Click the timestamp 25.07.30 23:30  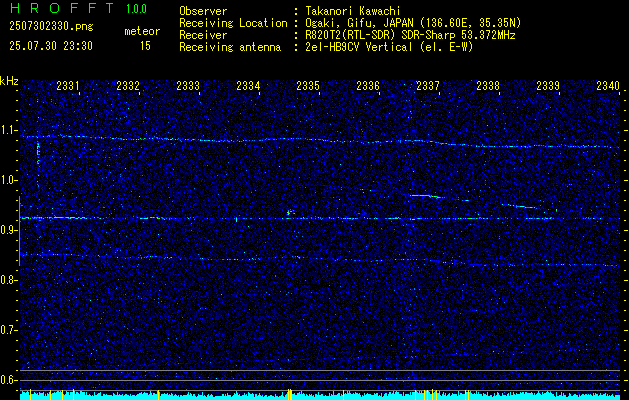(51, 46)
